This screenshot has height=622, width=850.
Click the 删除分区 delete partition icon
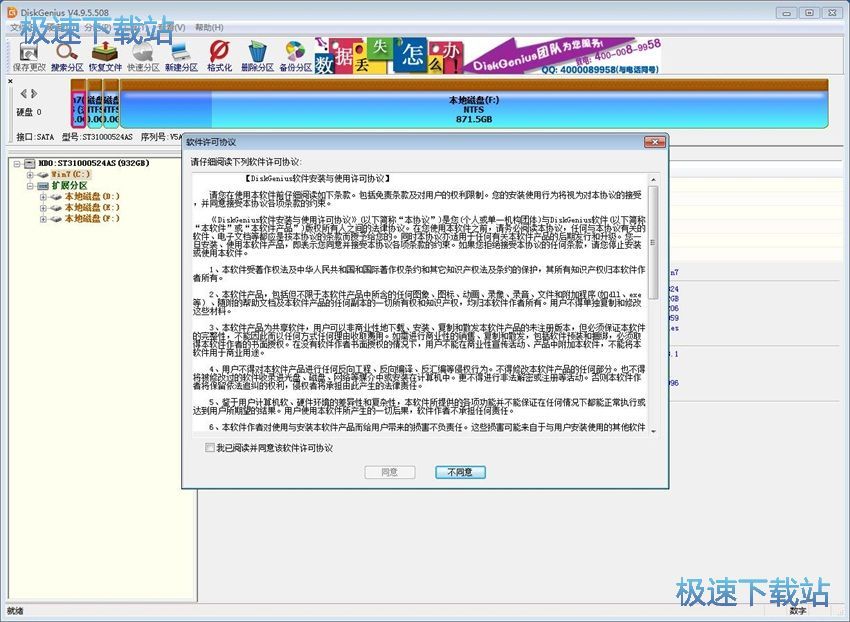tap(257, 56)
